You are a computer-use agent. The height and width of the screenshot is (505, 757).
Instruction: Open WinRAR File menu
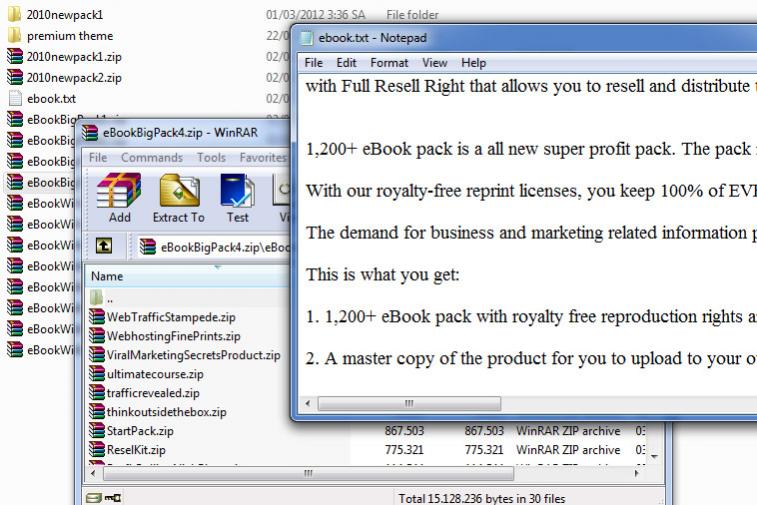point(98,157)
